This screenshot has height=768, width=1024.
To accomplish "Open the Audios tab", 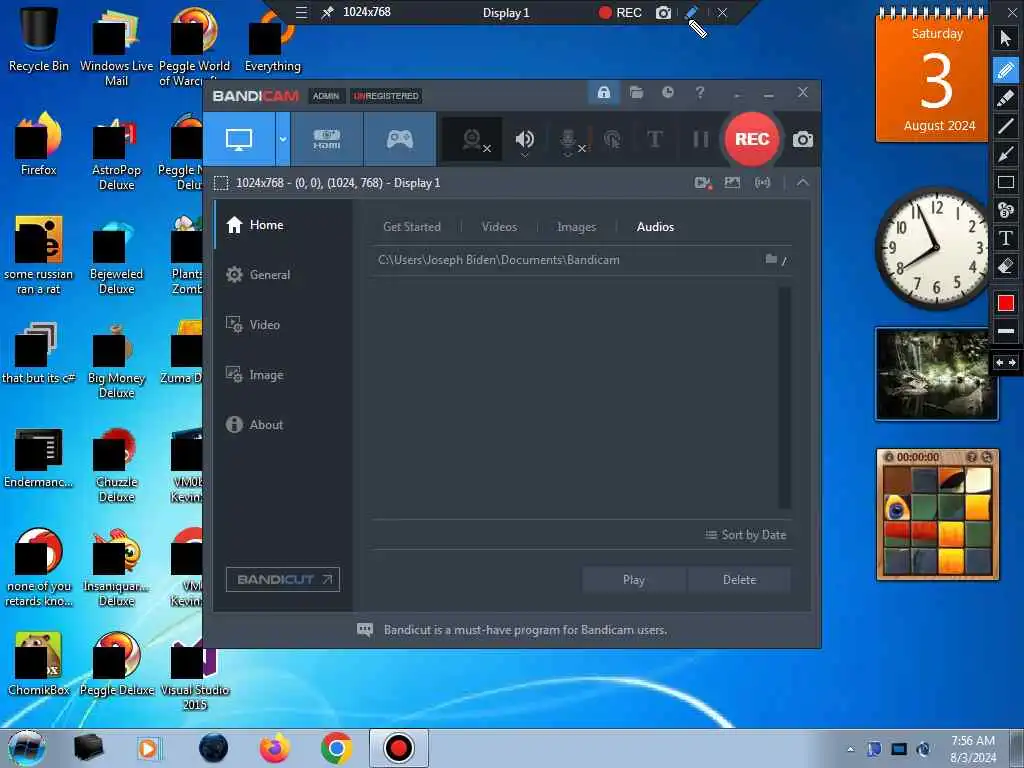I will (x=655, y=227).
